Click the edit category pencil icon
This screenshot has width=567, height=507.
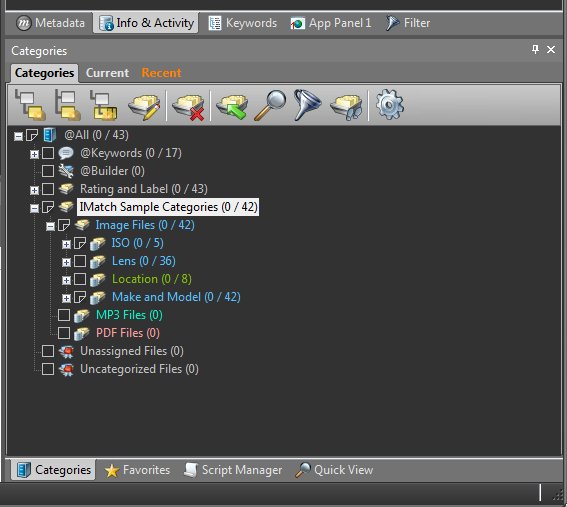[144, 106]
